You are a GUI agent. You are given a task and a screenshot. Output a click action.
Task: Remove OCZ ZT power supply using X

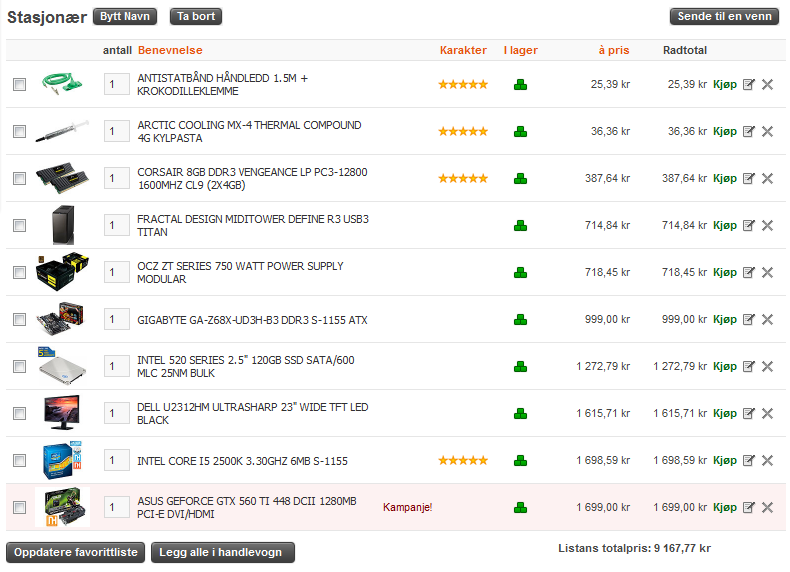click(767, 272)
